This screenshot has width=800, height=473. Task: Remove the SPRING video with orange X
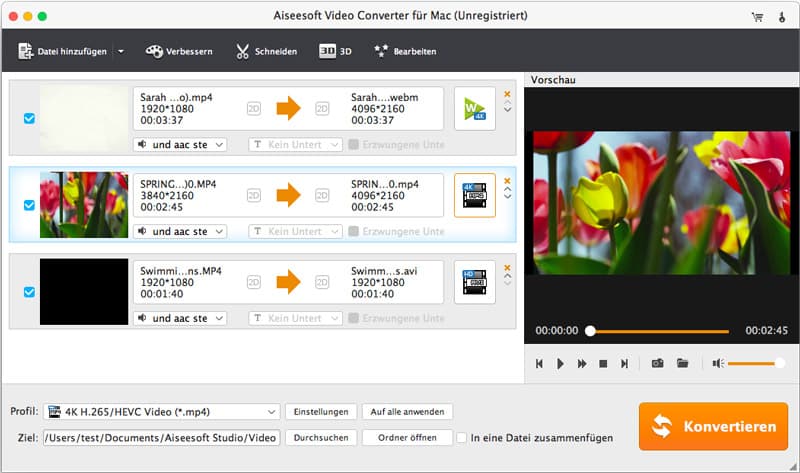pyautogui.click(x=507, y=181)
